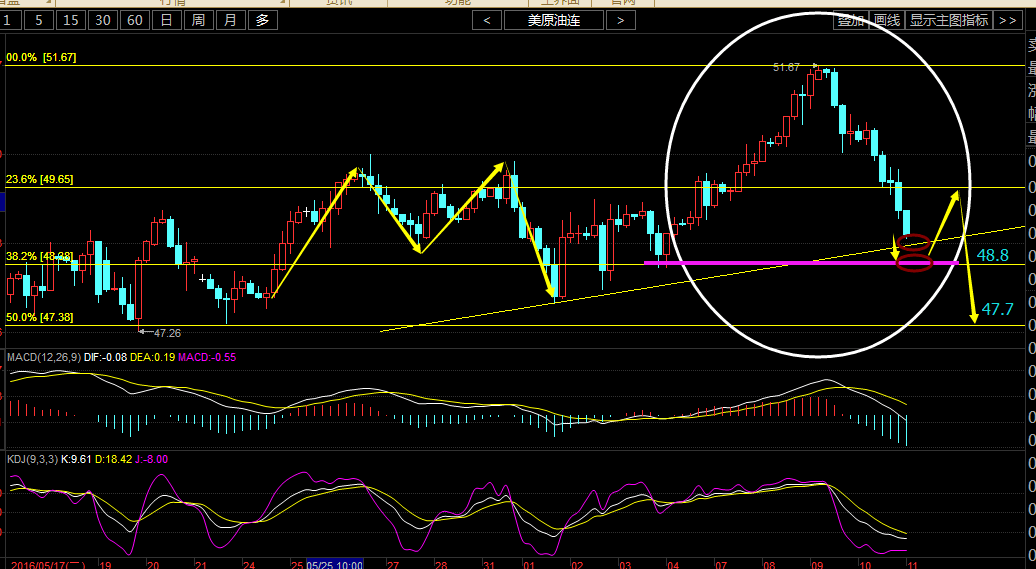The width and height of the screenshot is (1036, 569).
Task: Go to next instrument with right arrow
Action: click(621, 20)
